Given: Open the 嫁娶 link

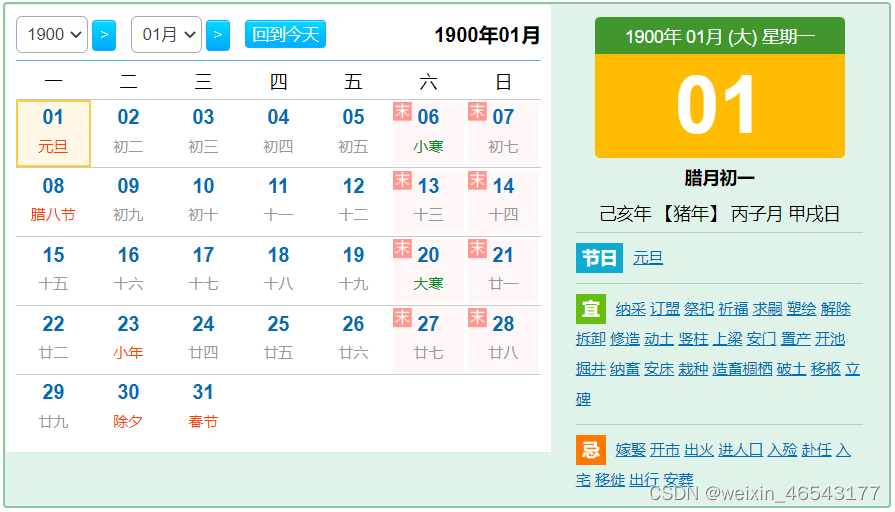Looking at the screenshot, I should coord(631,450).
